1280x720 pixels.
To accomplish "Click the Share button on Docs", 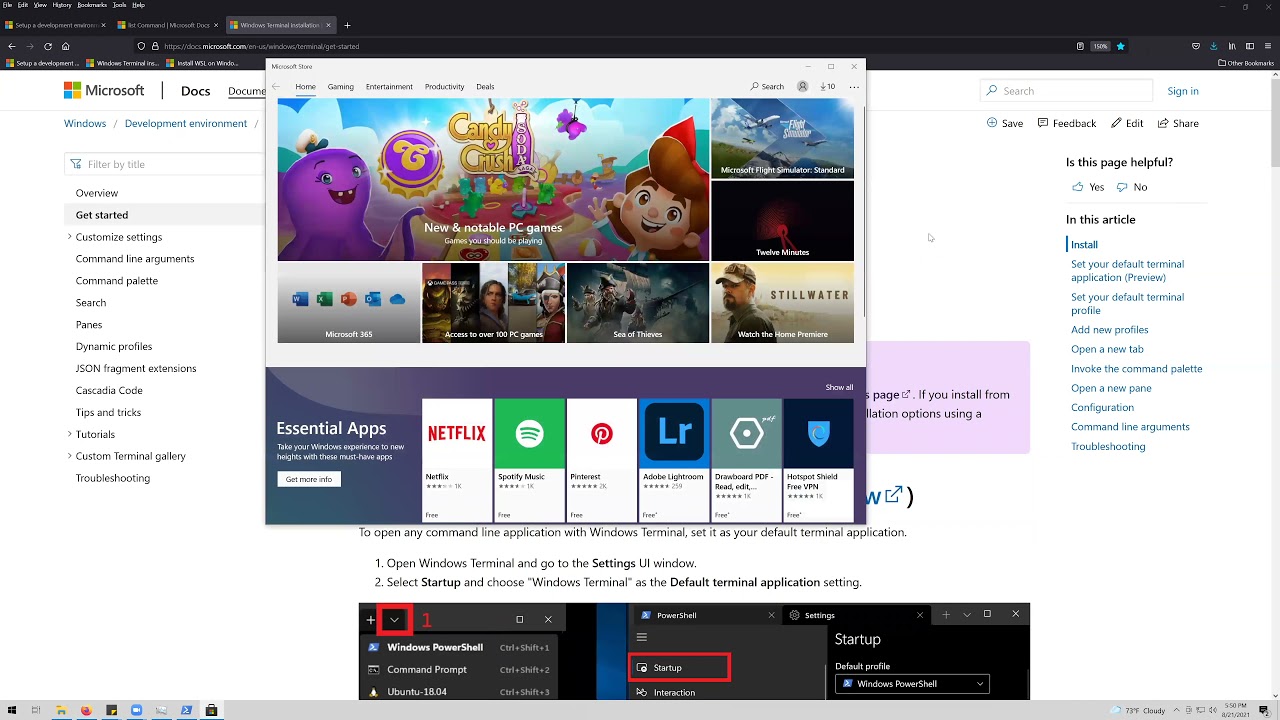I will (x=1178, y=123).
